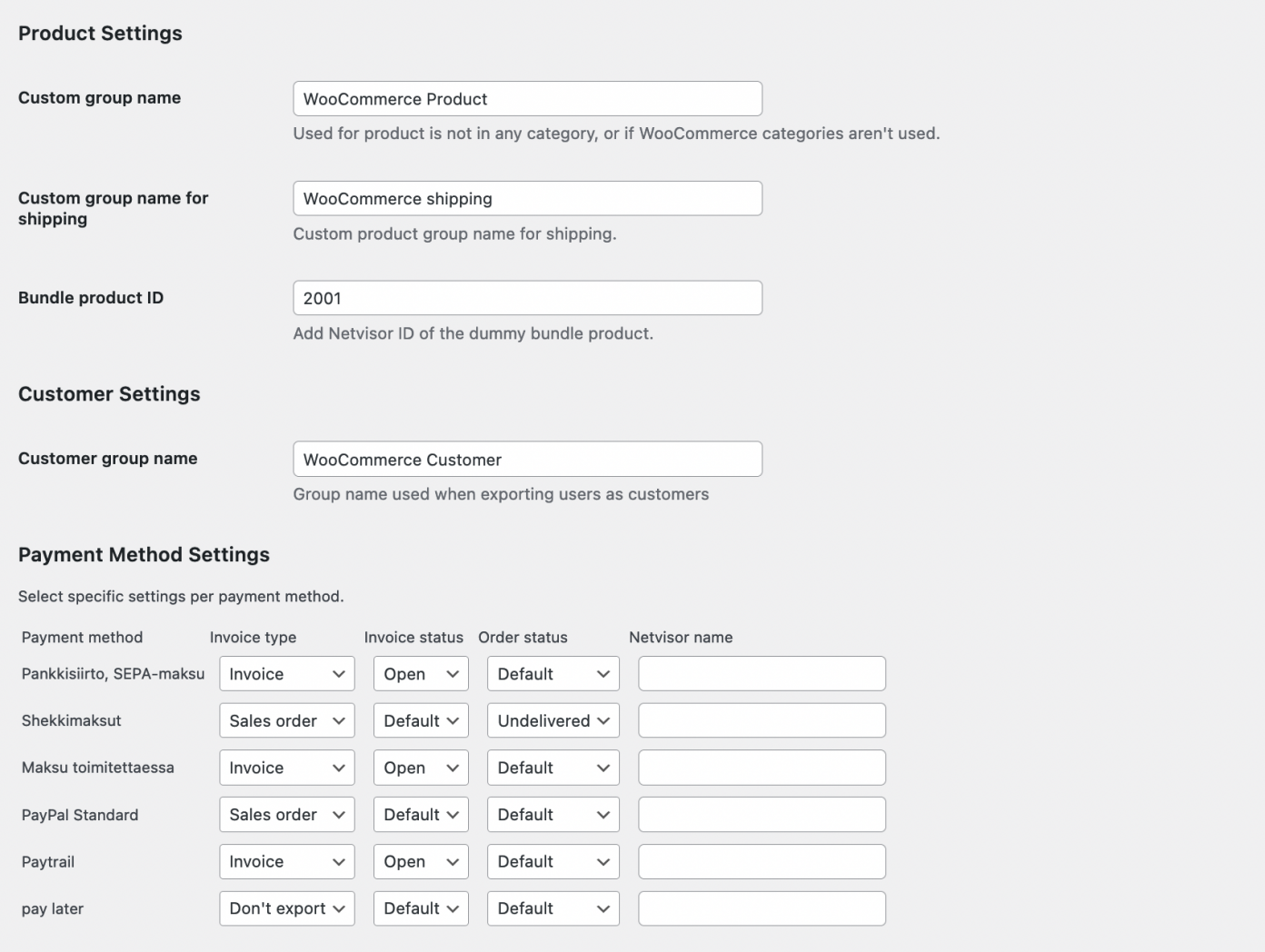Screen dimensions: 1265x952
Task: Expand Sales order dropdown for PayPal Standard
Action: [x=286, y=815]
